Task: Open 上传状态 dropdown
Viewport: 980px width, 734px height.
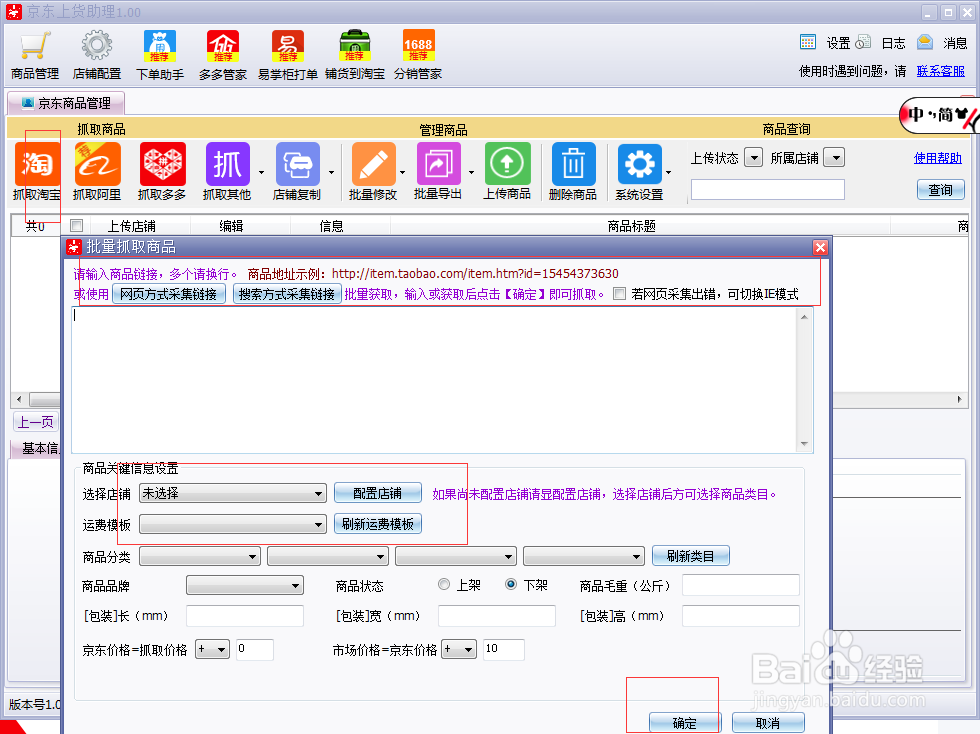Action: point(754,158)
